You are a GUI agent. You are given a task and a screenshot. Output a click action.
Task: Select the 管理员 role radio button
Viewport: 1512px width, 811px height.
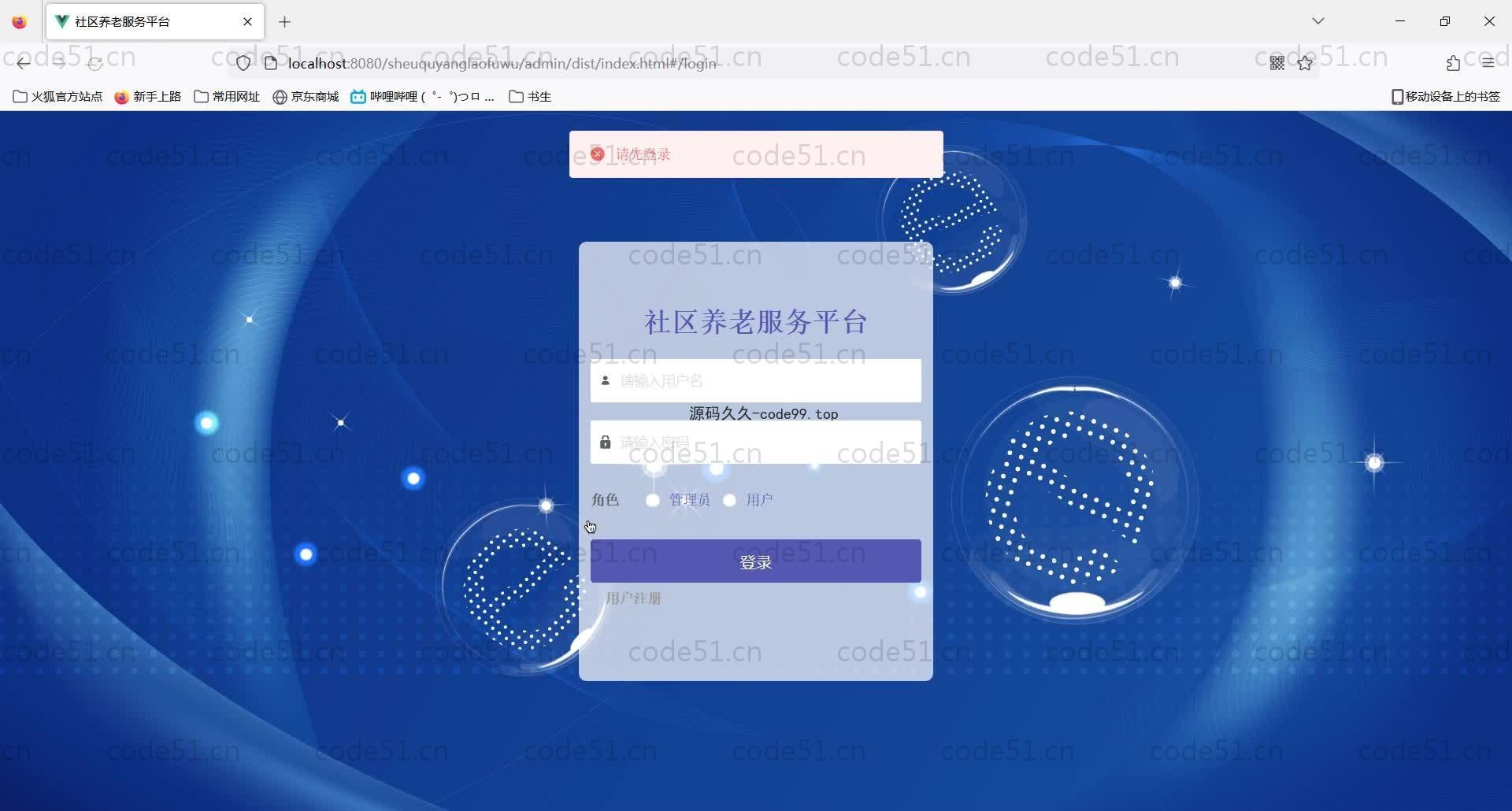click(653, 500)
